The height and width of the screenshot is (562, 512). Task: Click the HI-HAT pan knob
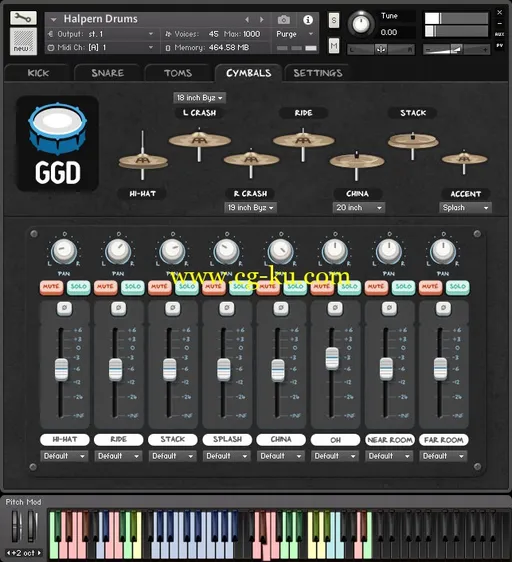click(x=64, y=251)
